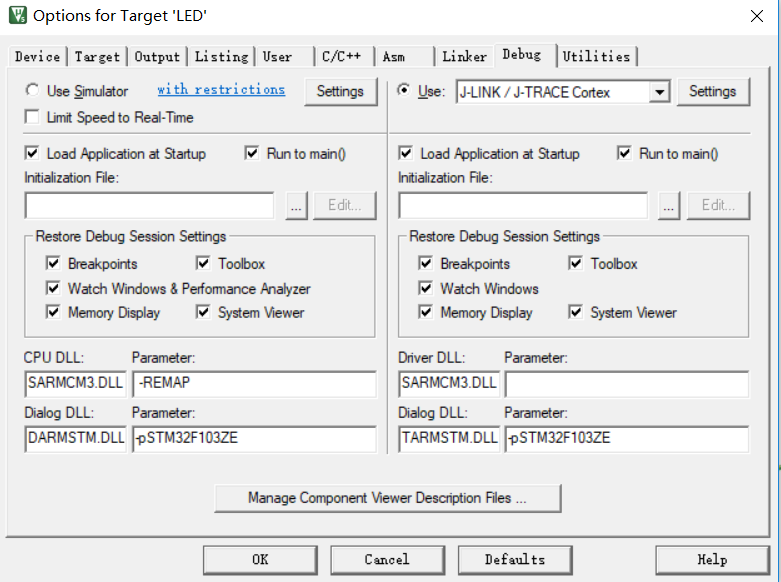The image size is (781, 582).
Task: Open Settings for J-LINK debugger
Action: 713,92
